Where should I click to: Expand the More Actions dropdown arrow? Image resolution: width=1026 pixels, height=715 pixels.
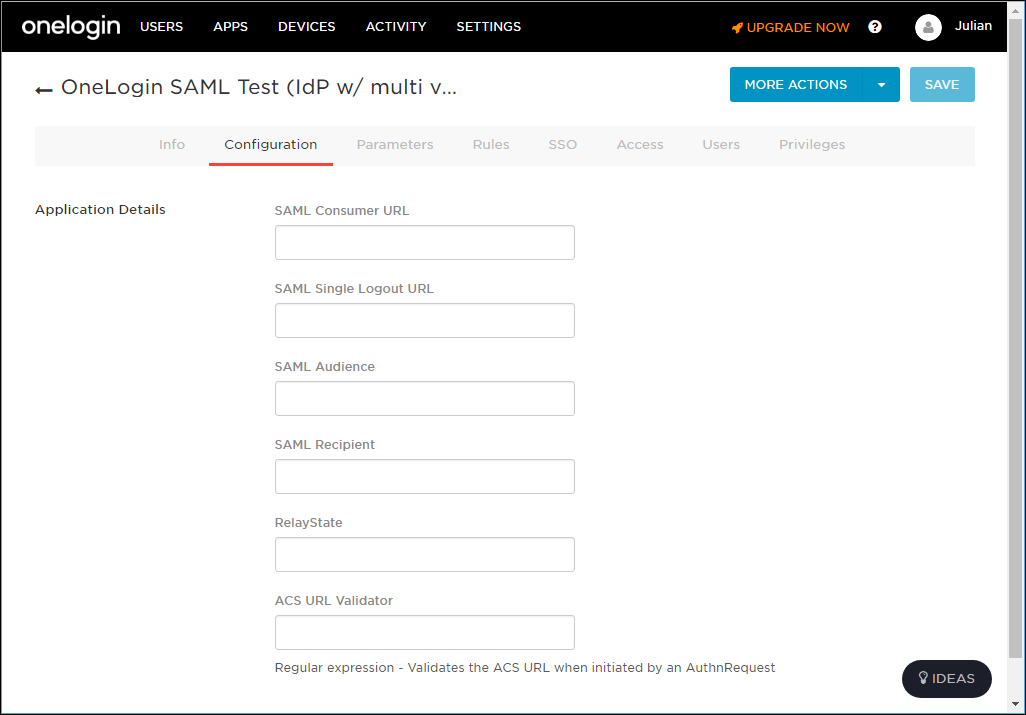[x=881, y=84]
